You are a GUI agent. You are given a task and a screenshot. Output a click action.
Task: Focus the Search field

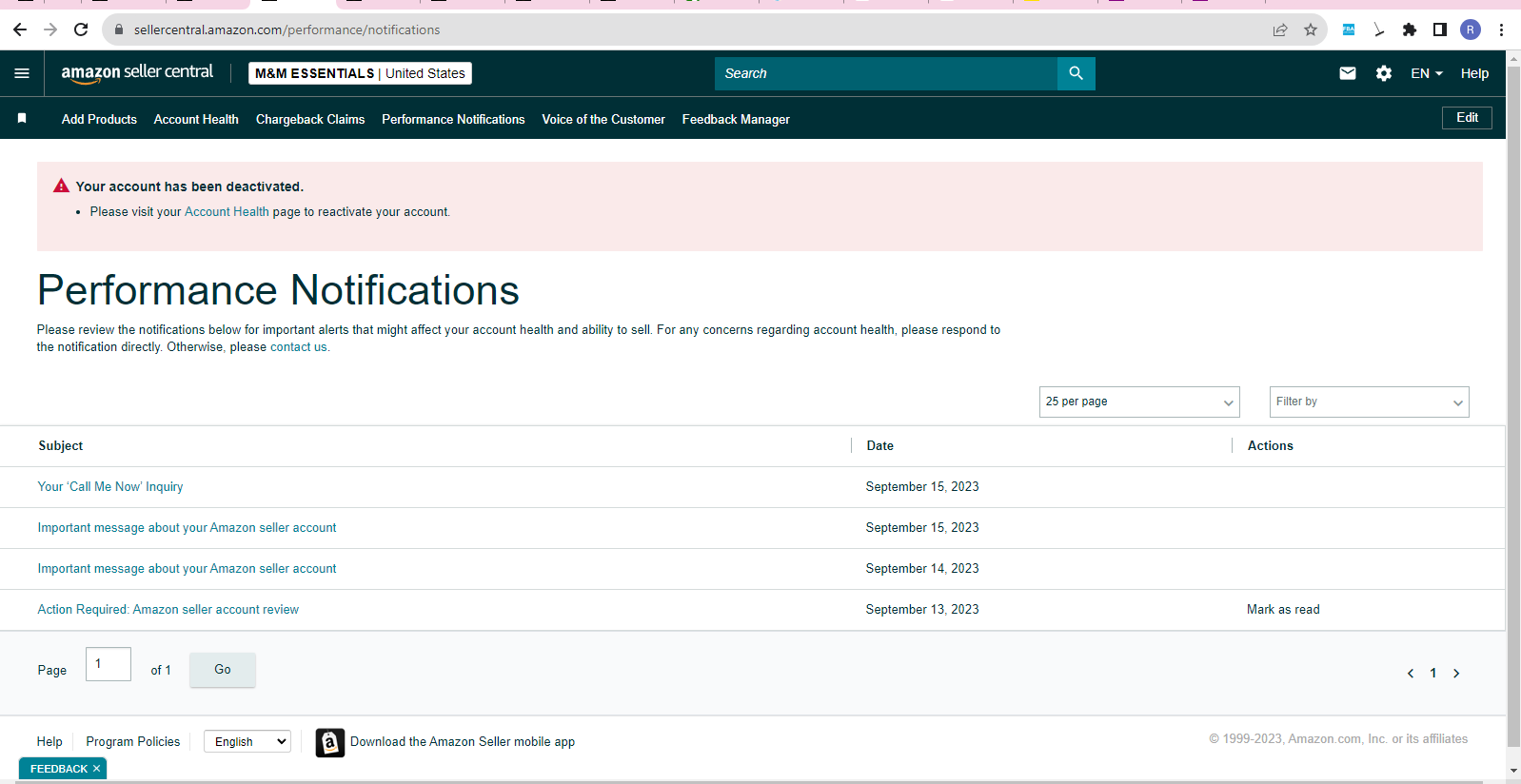[x=886, y=73]
